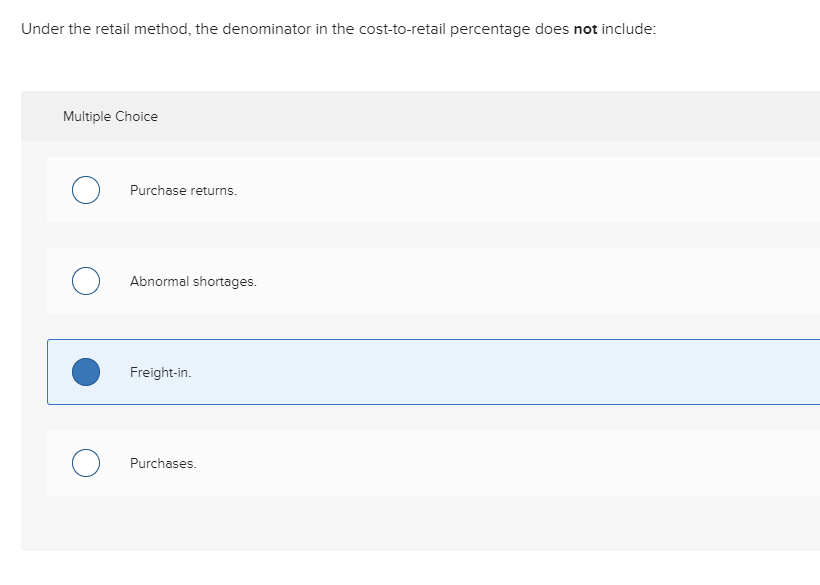This screenshot has width=820, height=585.
Task: Click the filled Freight-in radio button
Action: [x=85, y=372]
